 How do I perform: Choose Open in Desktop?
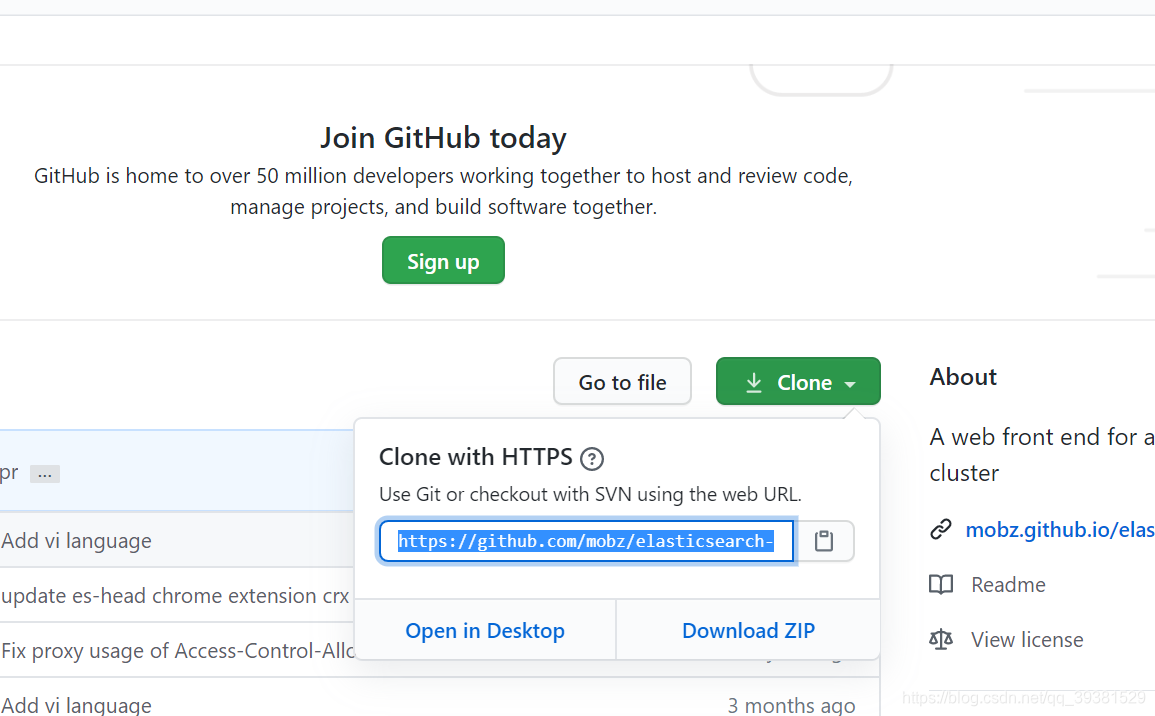coord(485,631)
